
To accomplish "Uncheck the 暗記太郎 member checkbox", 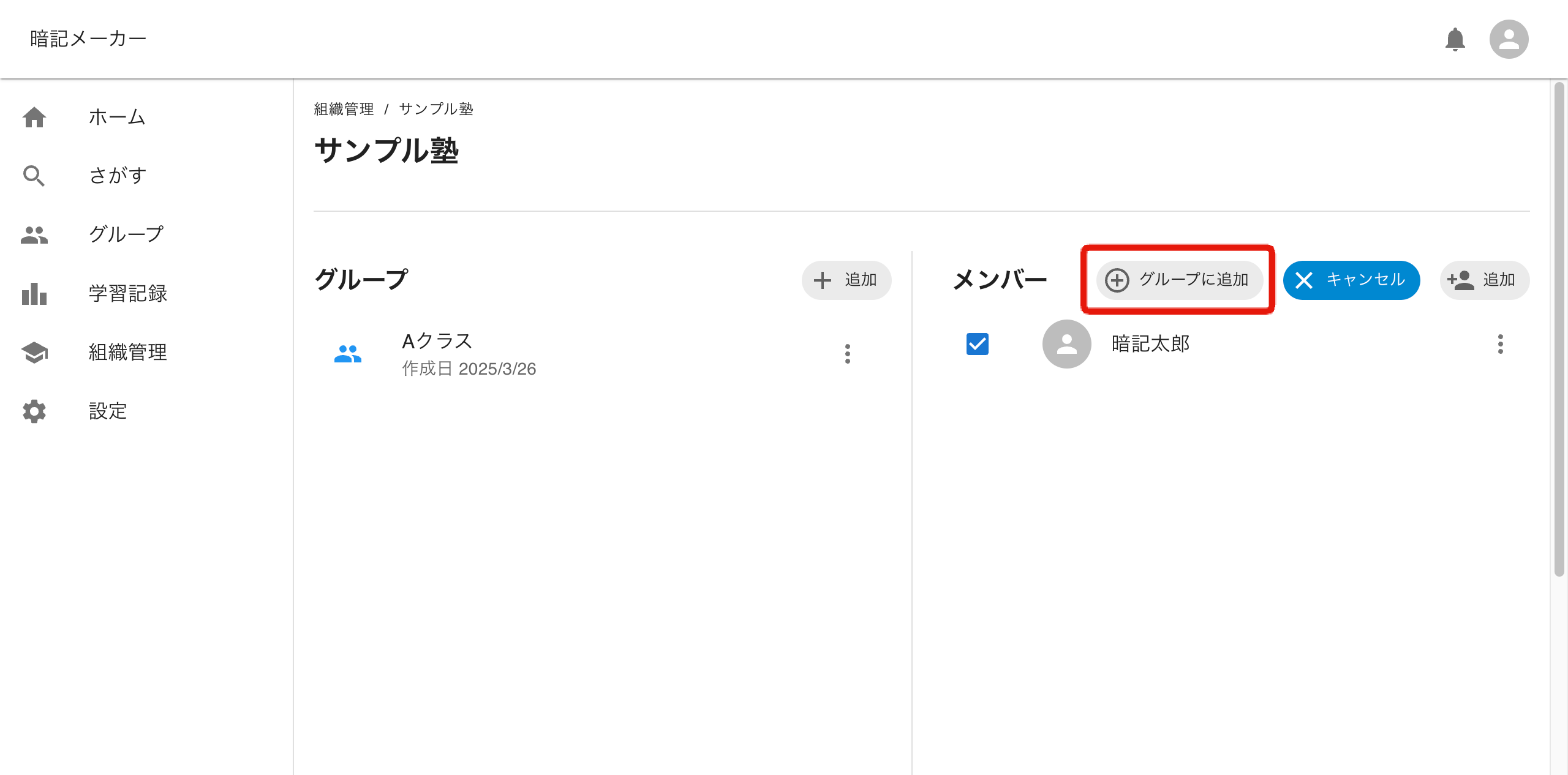I will click(977, 344).
